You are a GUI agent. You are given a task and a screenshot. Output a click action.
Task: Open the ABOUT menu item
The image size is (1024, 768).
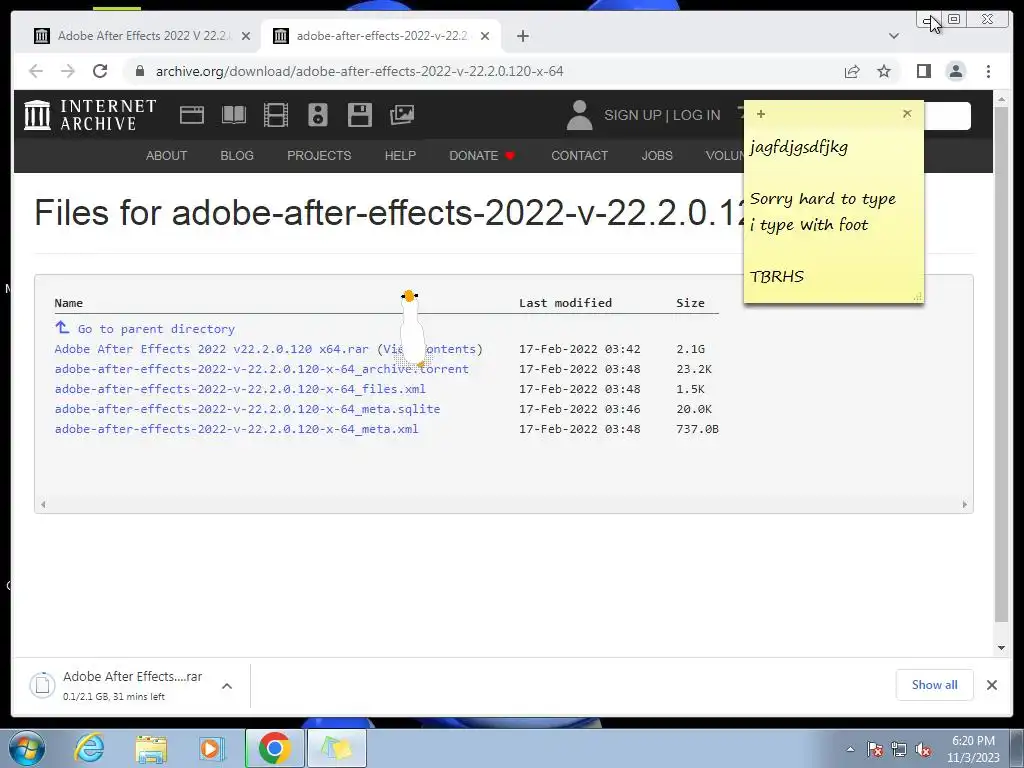point(167,155)
